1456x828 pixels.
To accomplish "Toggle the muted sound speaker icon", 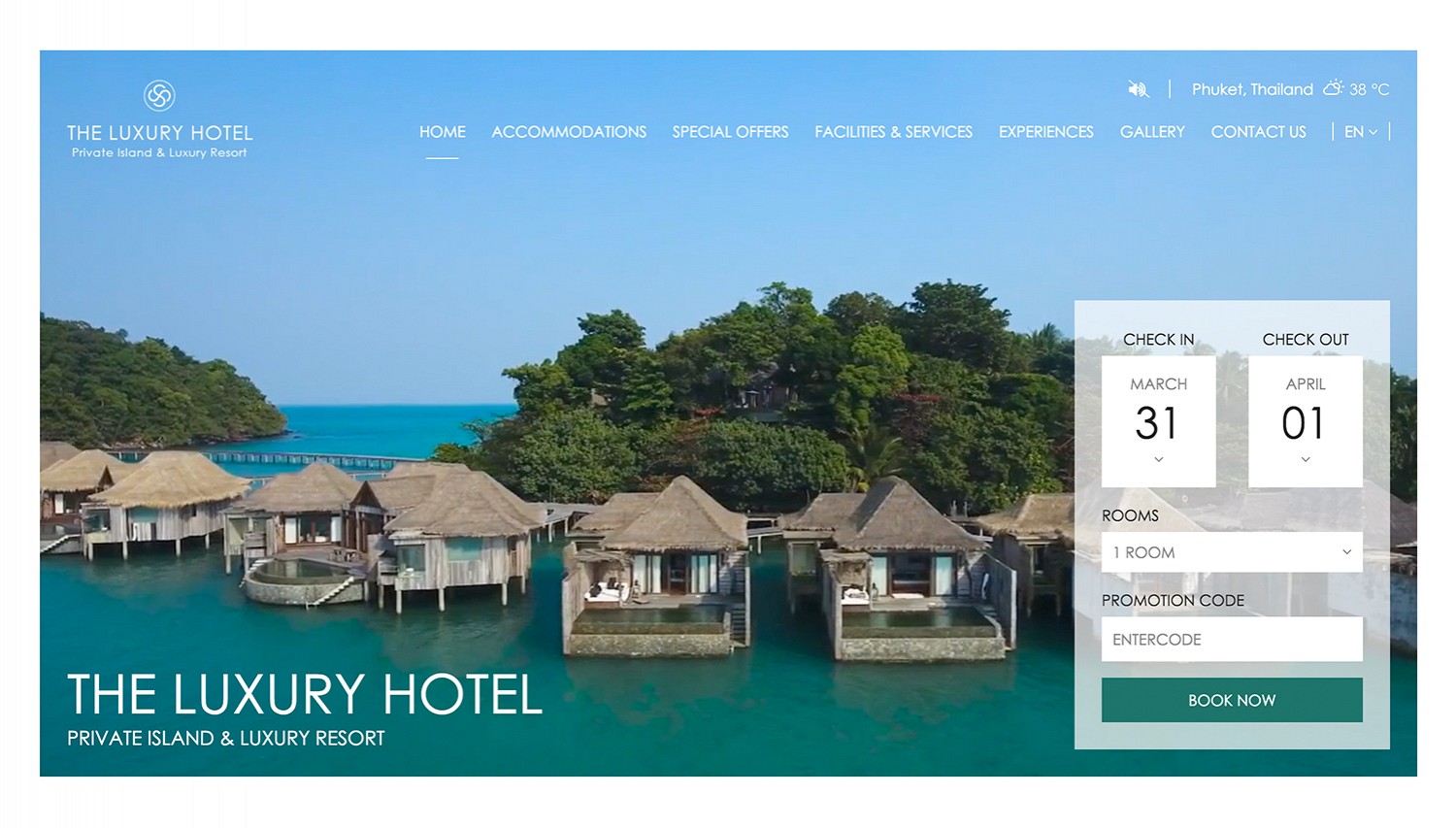I will 1138,89.
